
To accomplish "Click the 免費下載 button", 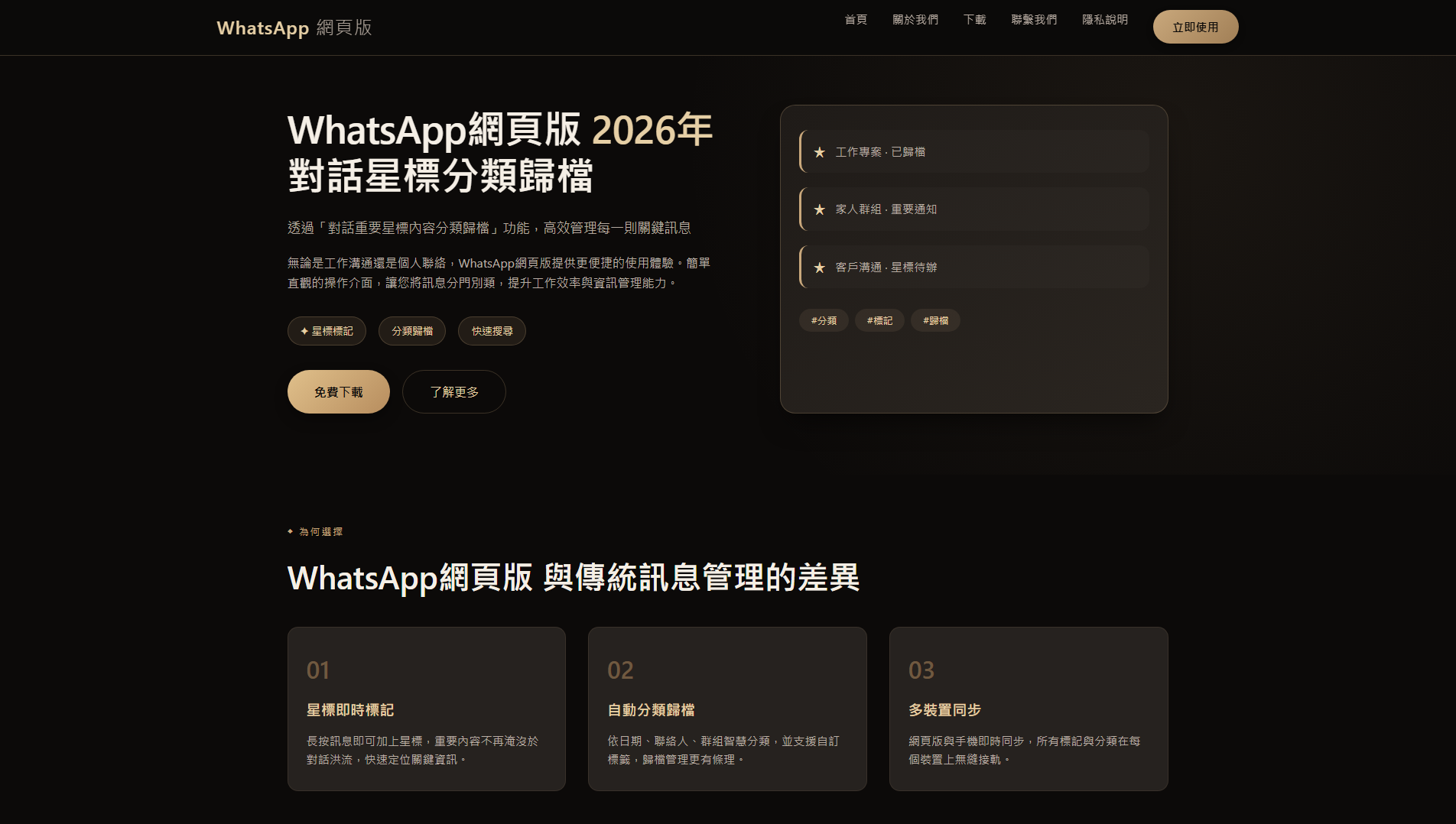I will [339, 392].
